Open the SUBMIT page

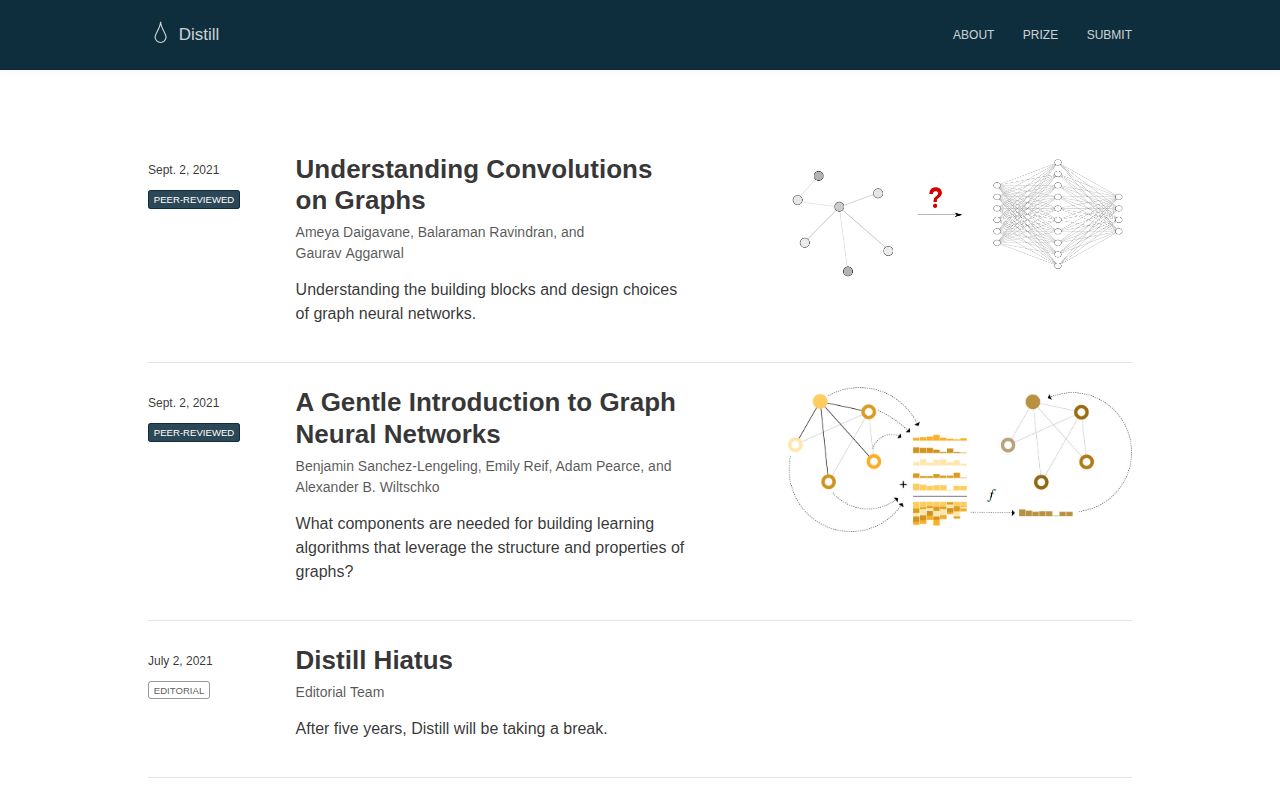[1109, 34]
